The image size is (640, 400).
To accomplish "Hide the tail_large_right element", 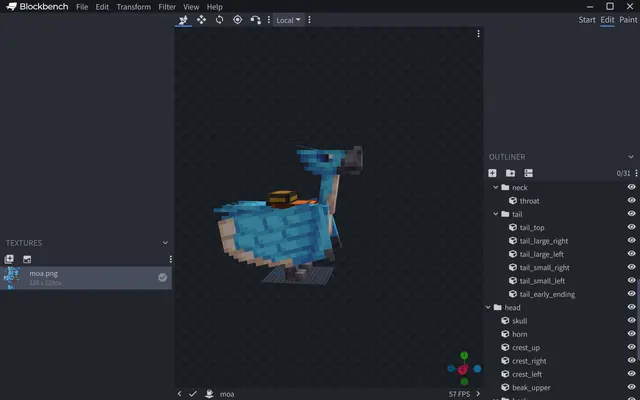I will click(631, 240).
